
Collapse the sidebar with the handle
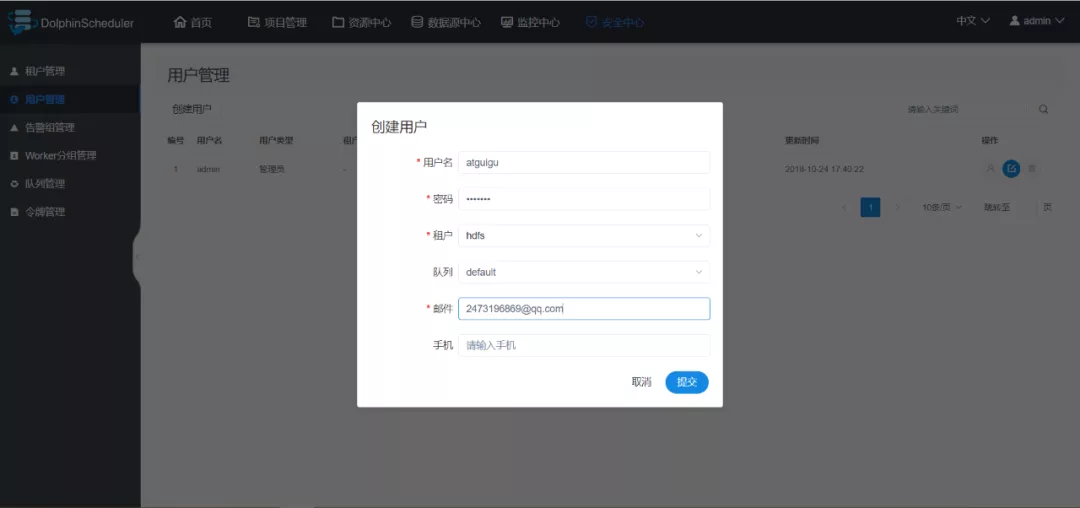pos(136,257)
